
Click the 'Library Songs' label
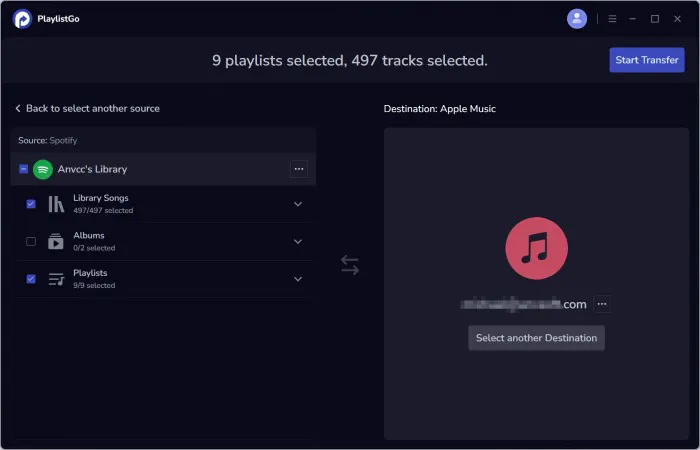(x=101, y=198)
